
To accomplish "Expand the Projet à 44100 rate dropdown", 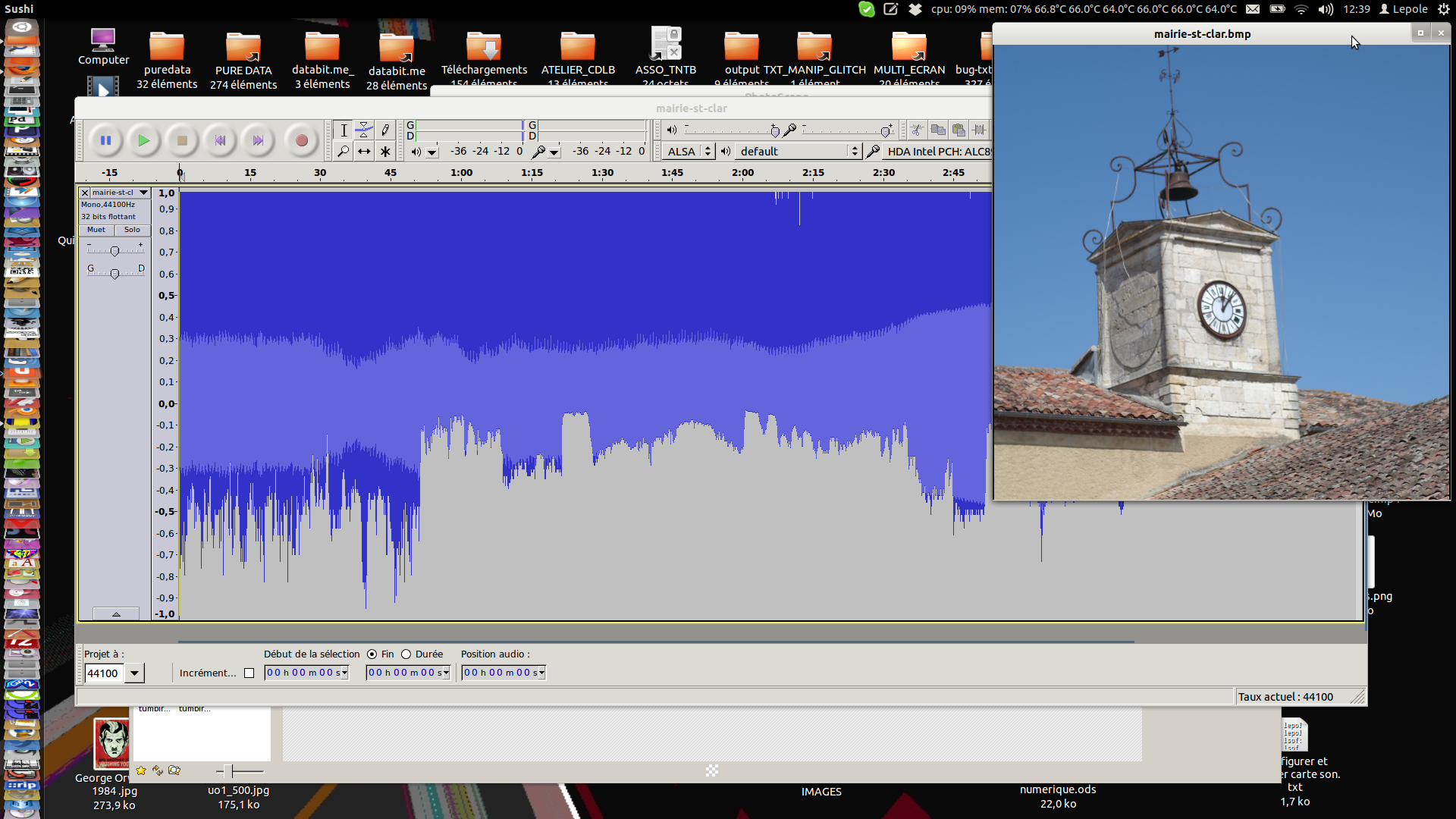I will pyautogui.click(x=134, y=673).
